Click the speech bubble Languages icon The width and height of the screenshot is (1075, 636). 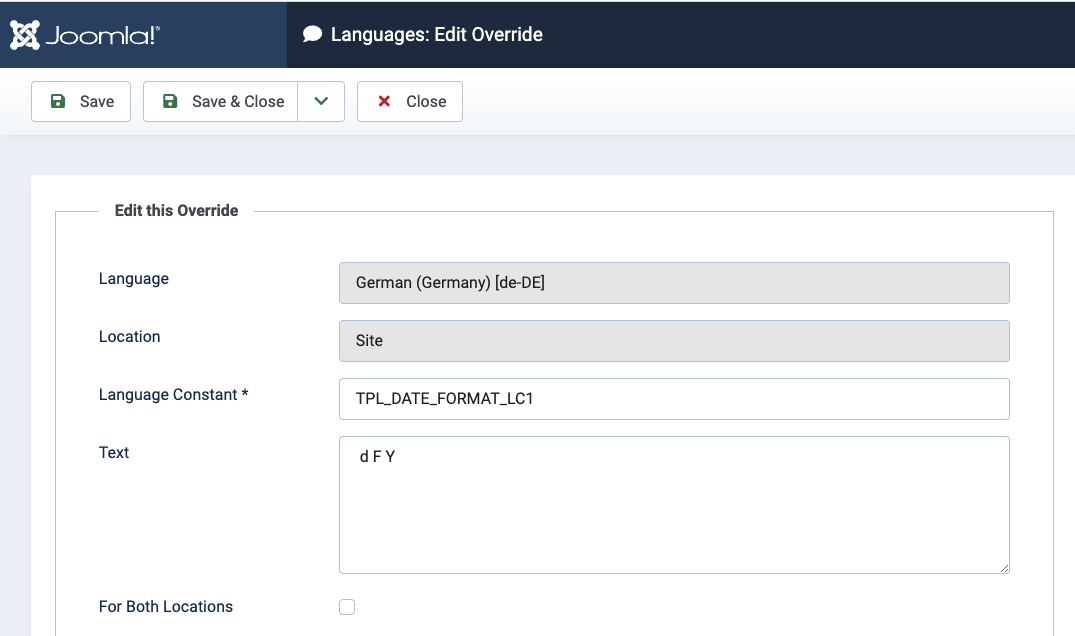(313, 35)
